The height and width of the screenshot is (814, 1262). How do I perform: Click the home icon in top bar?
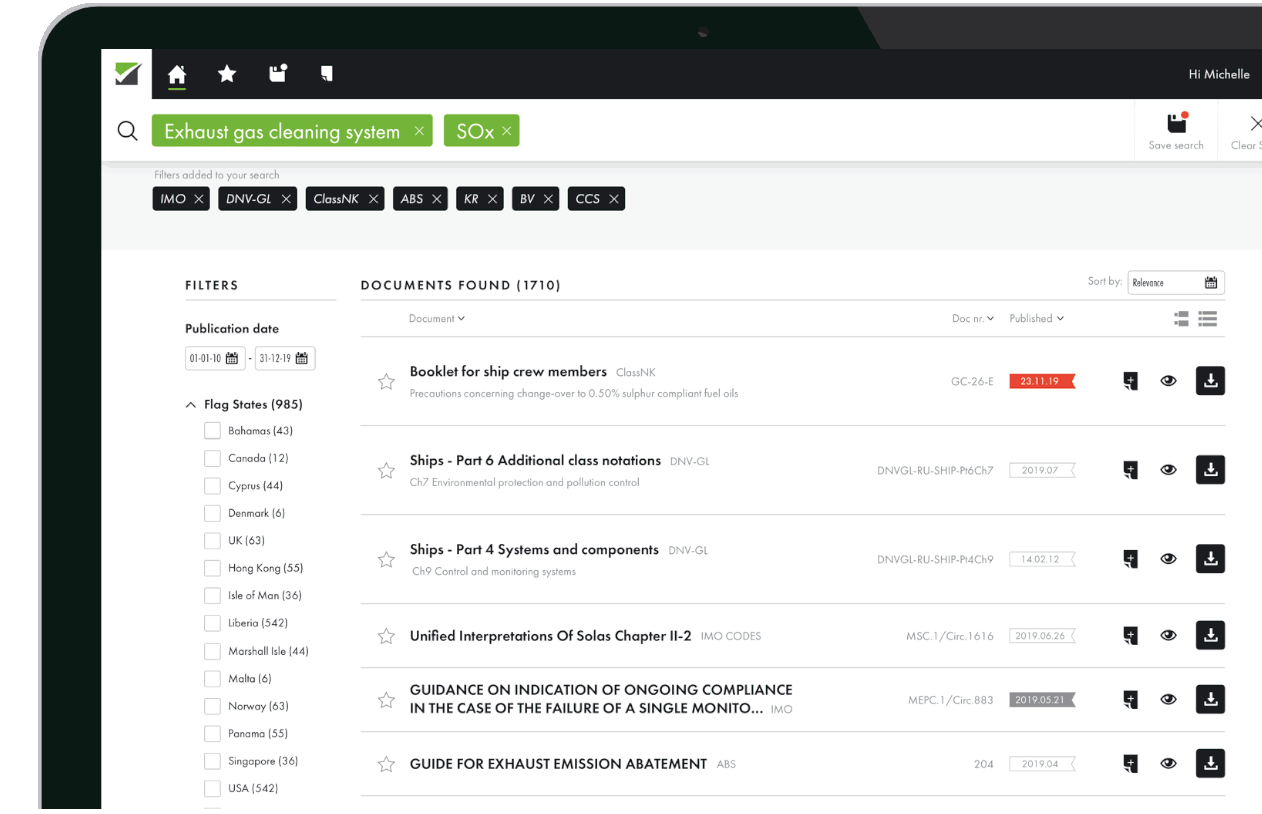[x=177, y=75]
